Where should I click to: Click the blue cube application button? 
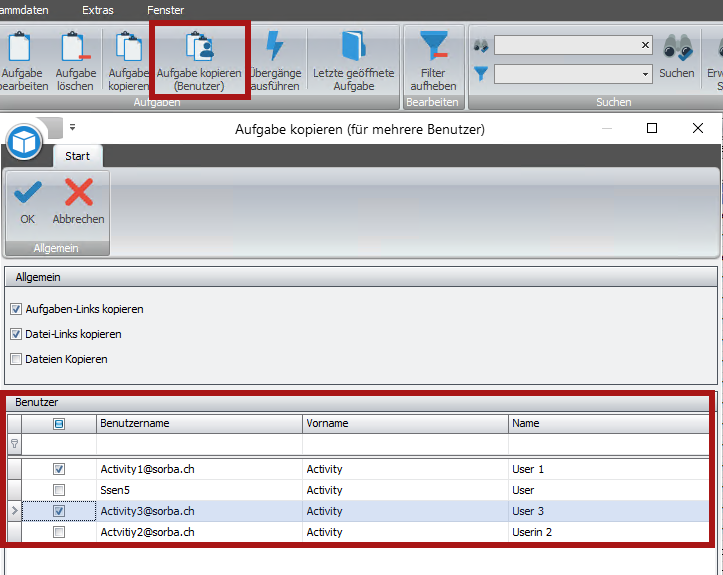(x=24, y=142)
